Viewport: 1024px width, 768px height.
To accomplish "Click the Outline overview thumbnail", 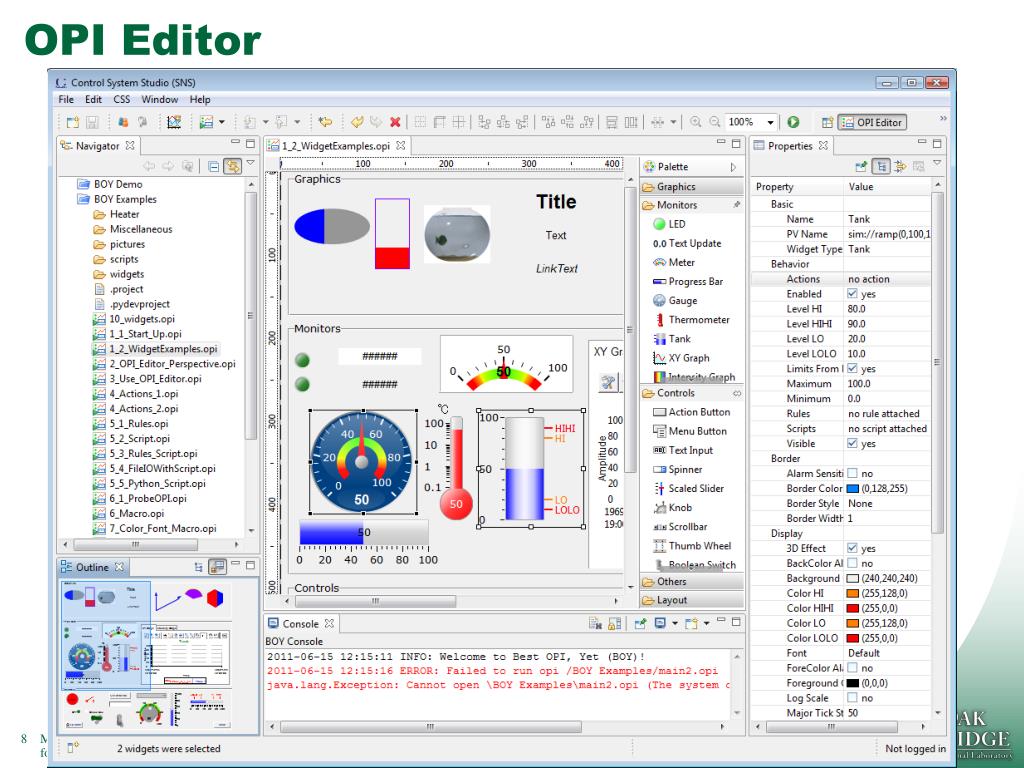I will coord(146,656).
